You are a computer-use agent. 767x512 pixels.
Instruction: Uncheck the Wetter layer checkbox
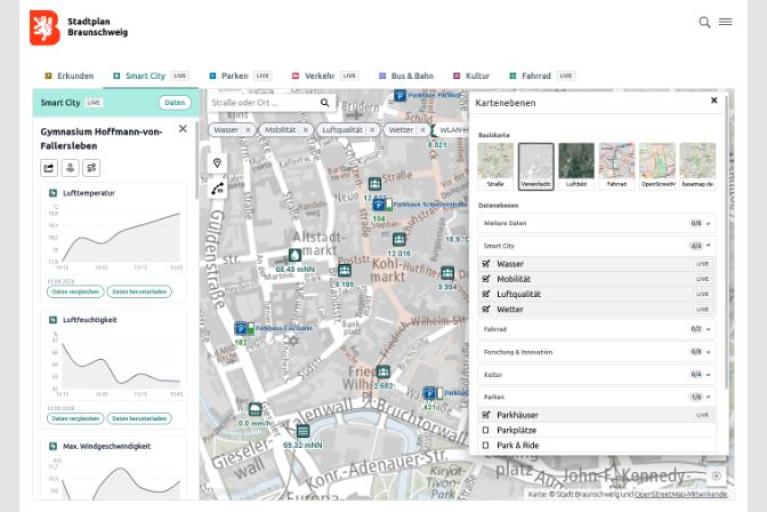pos(486,309)
